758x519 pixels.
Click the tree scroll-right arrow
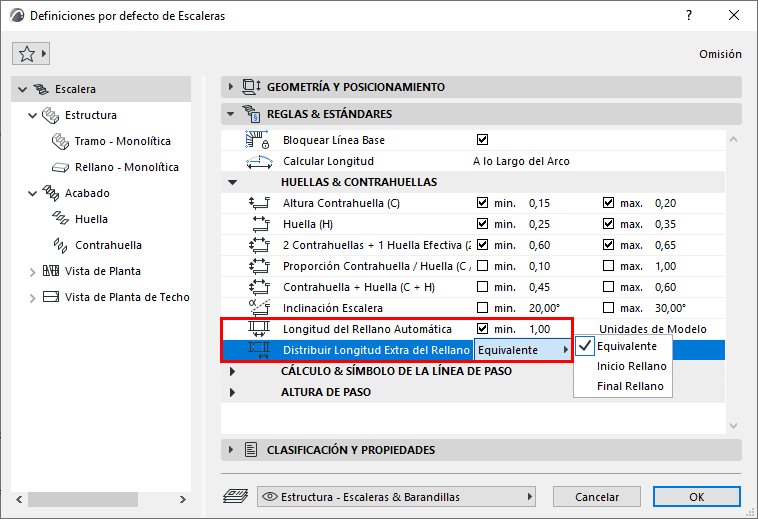(183, 499)
